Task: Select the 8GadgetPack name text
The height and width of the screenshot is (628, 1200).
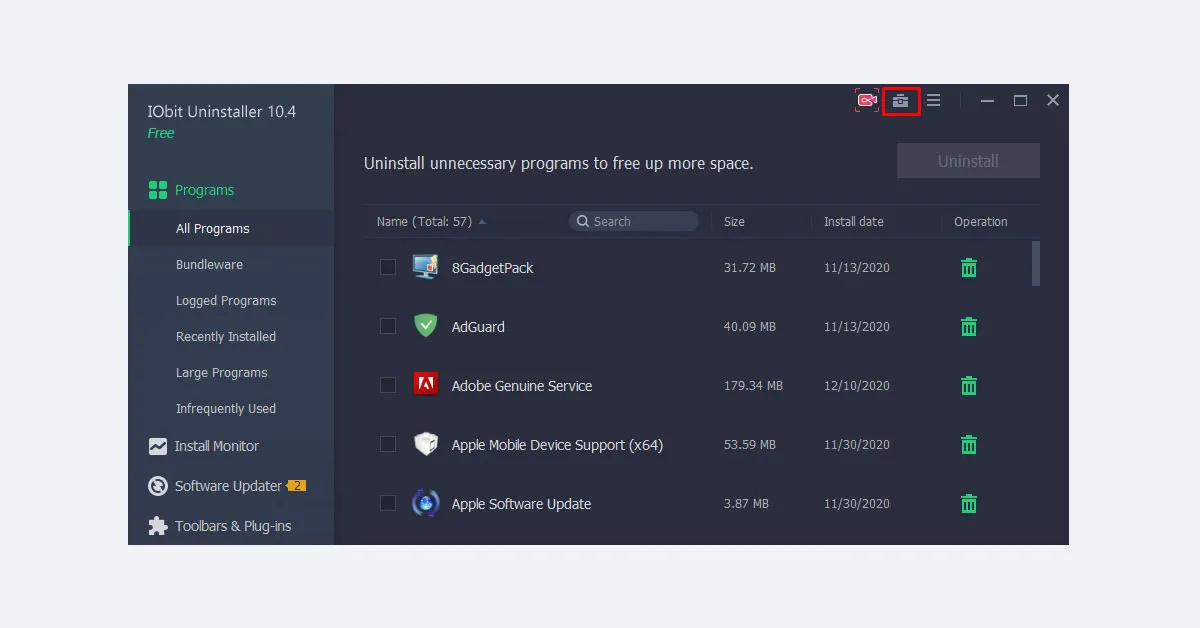Action: pyautogui.click(x=492, y=268)
